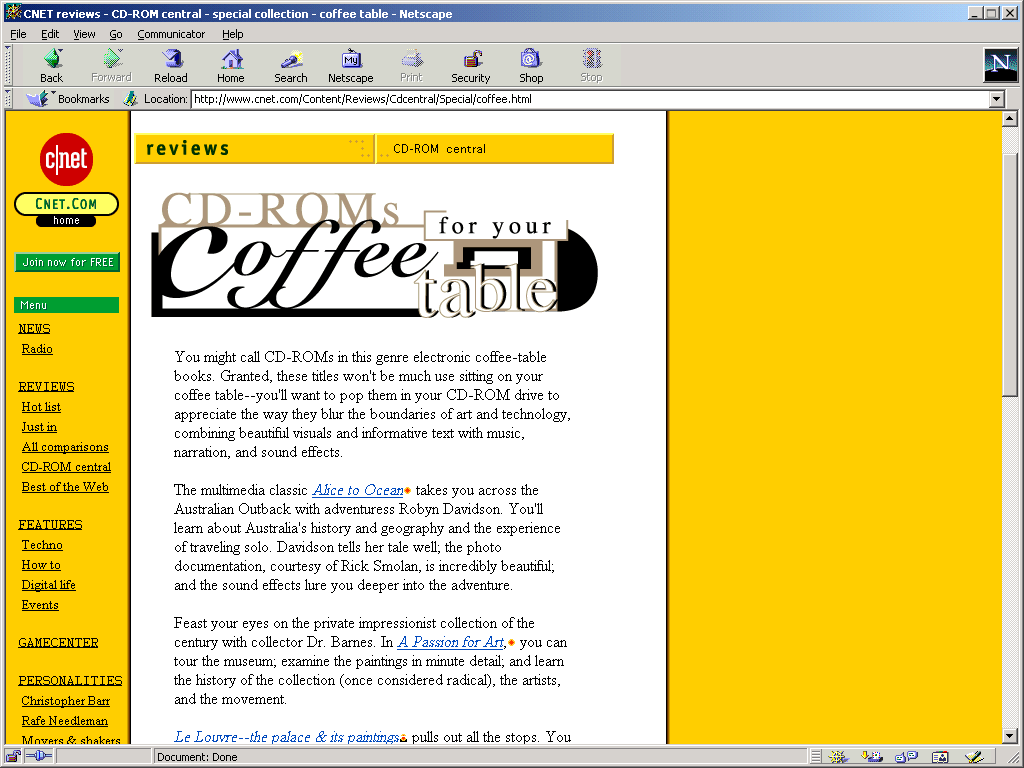Go back with the Back toolbar button
Viewport: 1024px width, 768px height.
coord(52,66)
